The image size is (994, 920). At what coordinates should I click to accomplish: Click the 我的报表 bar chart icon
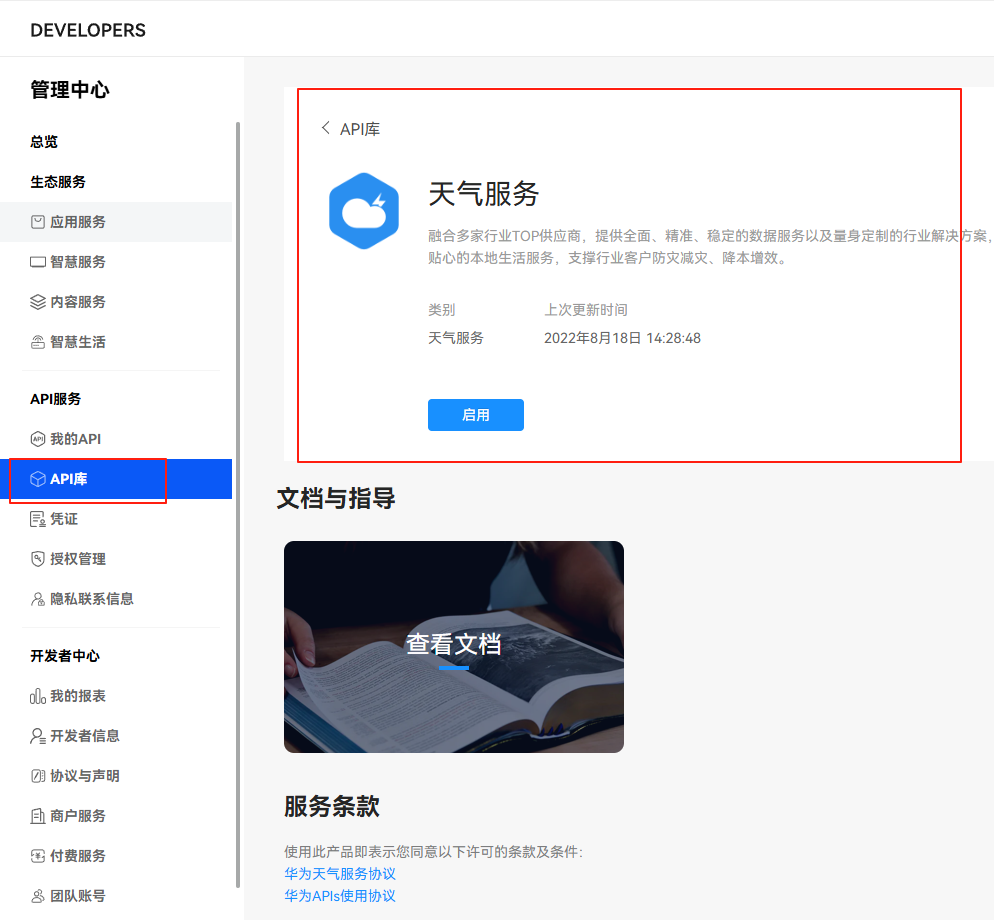[x=38, y=696]
